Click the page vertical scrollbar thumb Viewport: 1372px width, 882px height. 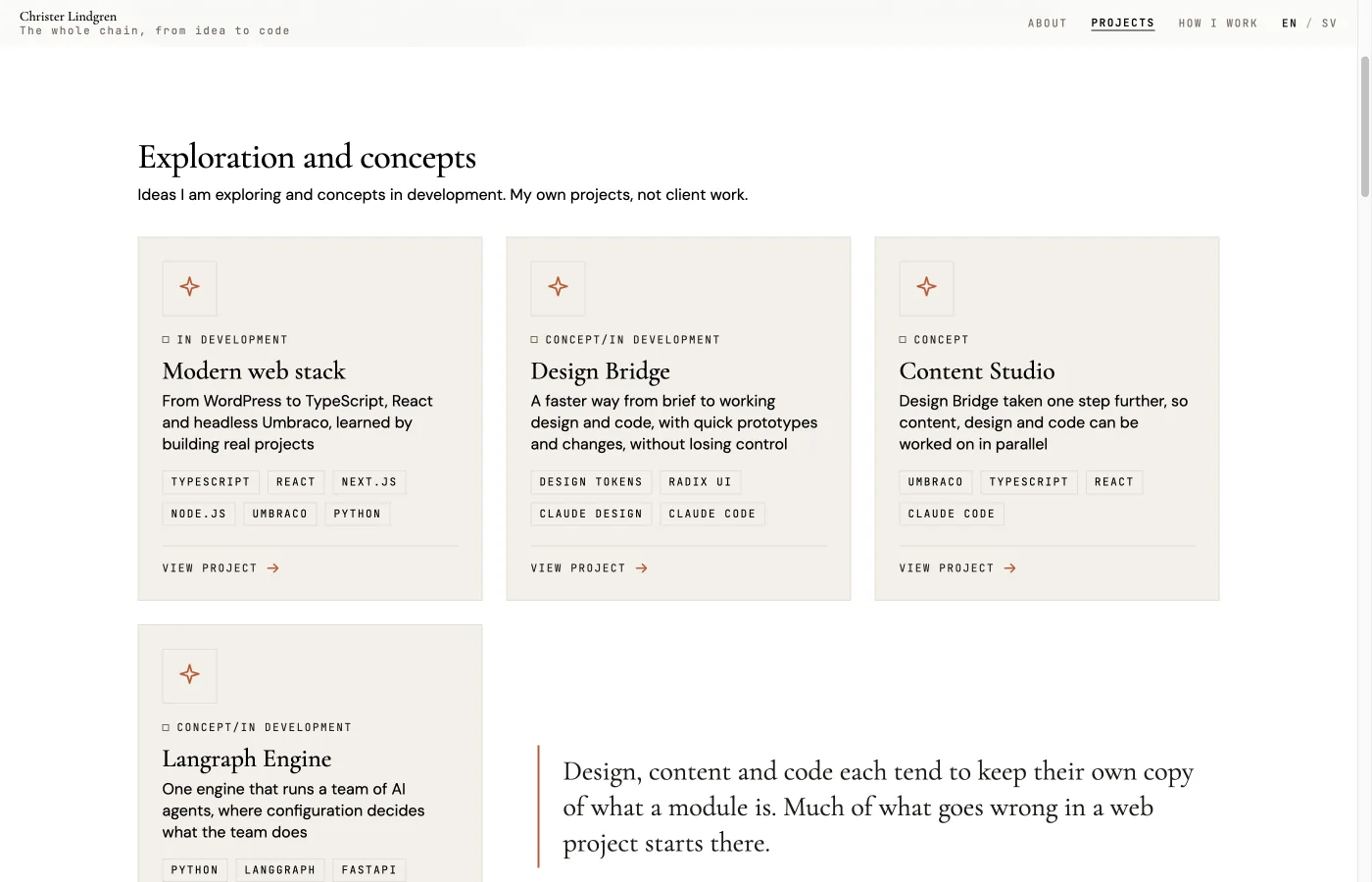pyautogui.click(x=1364, y=127)
